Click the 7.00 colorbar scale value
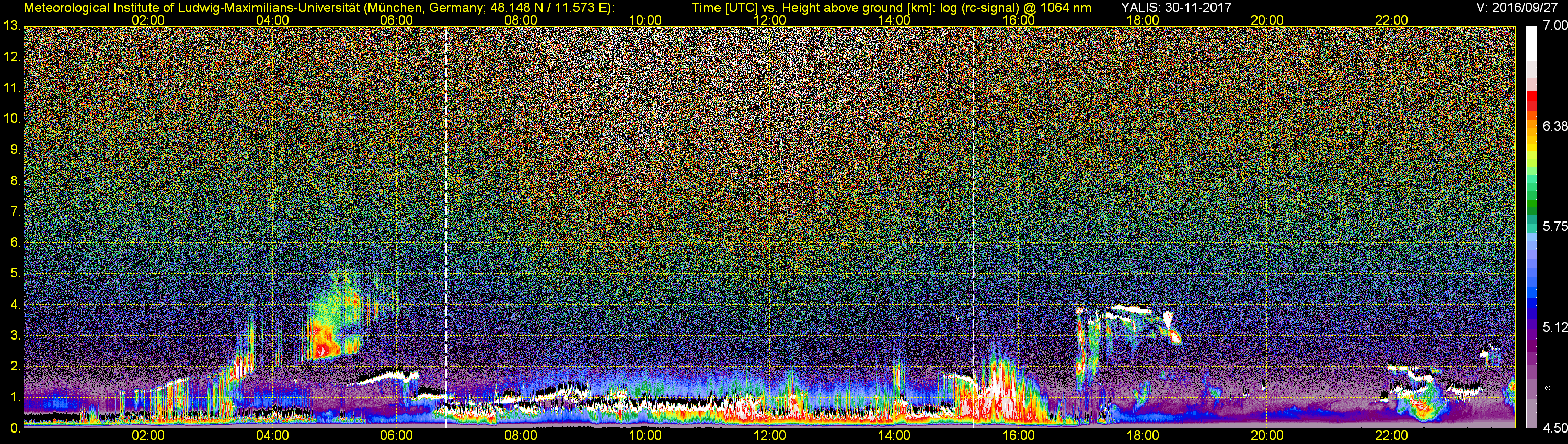Viewport: 1568px width, 444px height. (1554, 26)
